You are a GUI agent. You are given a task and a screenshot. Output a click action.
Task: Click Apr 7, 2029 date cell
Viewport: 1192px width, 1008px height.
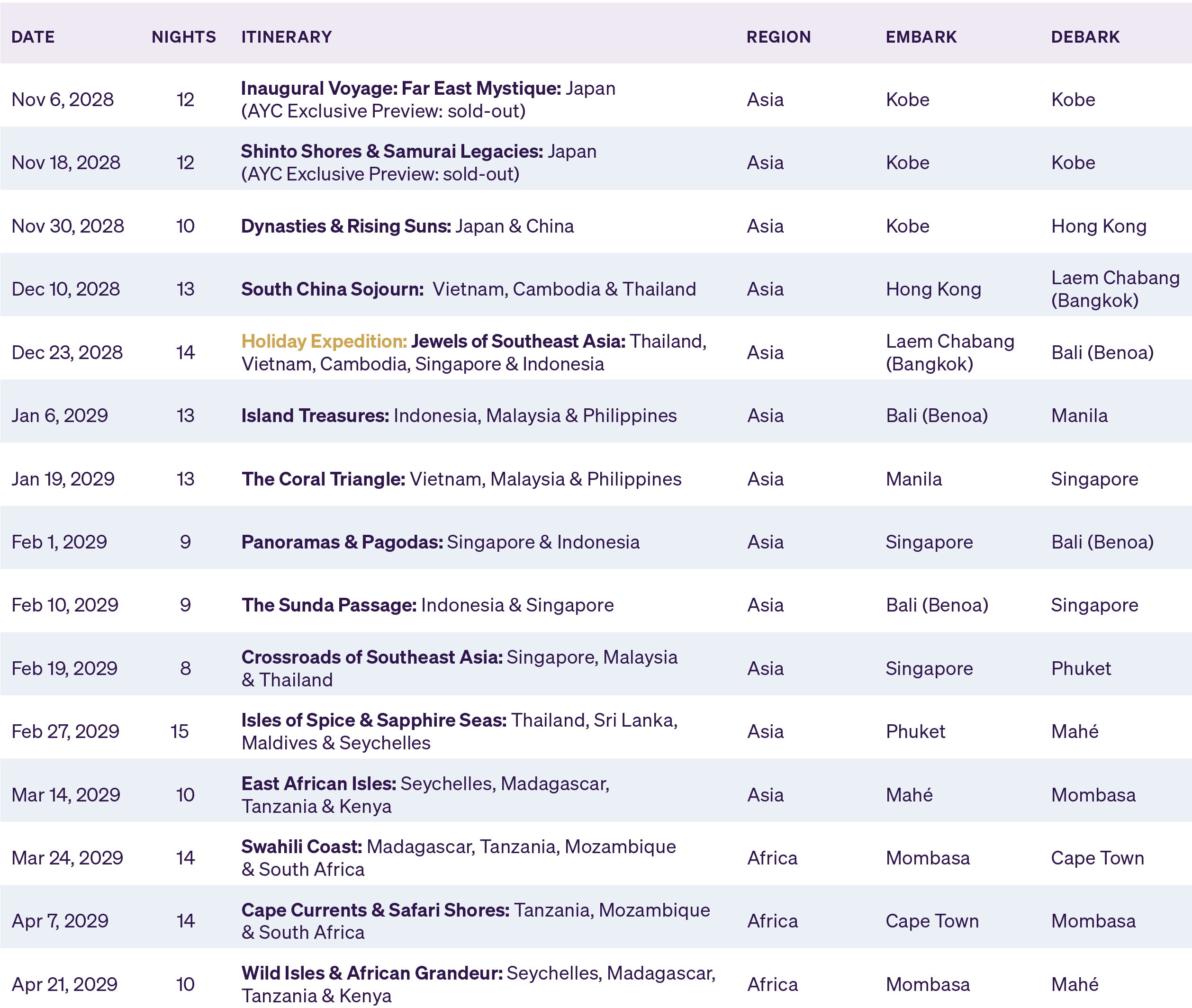[x=60, y=920]
